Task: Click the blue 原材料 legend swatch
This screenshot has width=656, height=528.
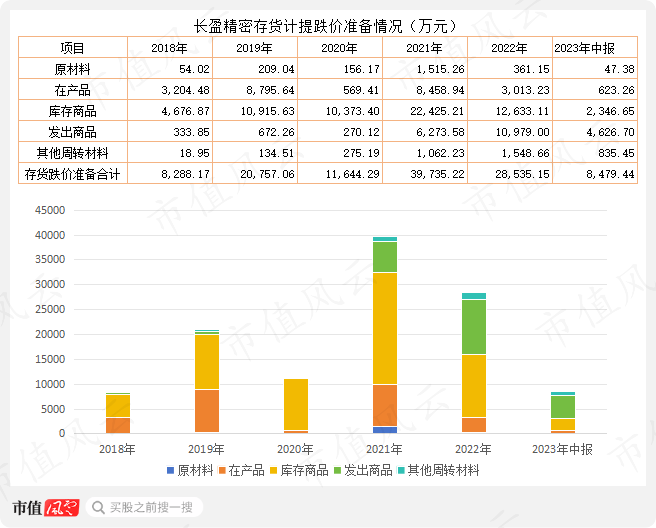Action: click(x=170, y=471)
